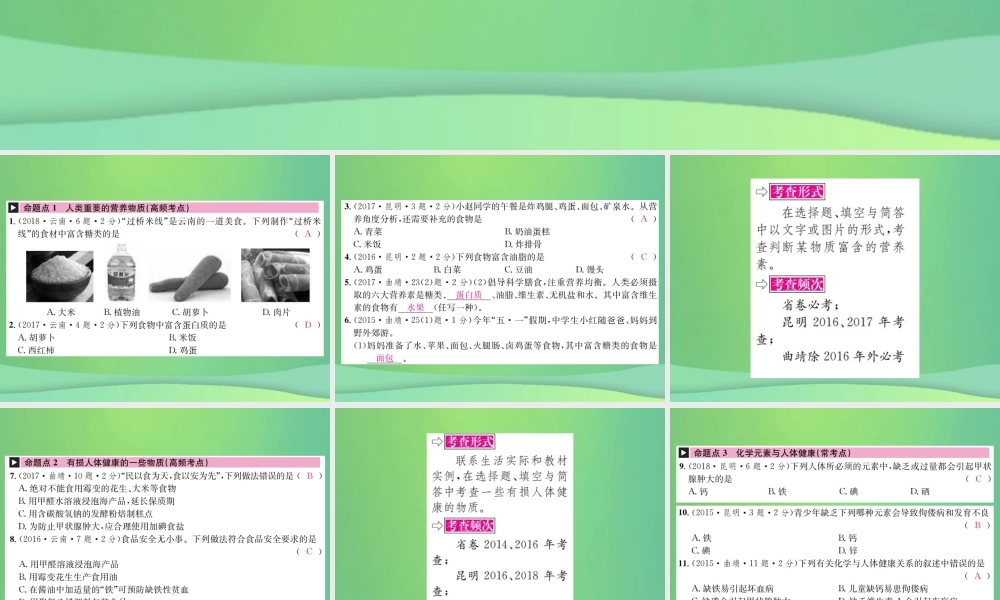
Task: Click option D. 炸排骨 in question 3
Action: point(523,244)
